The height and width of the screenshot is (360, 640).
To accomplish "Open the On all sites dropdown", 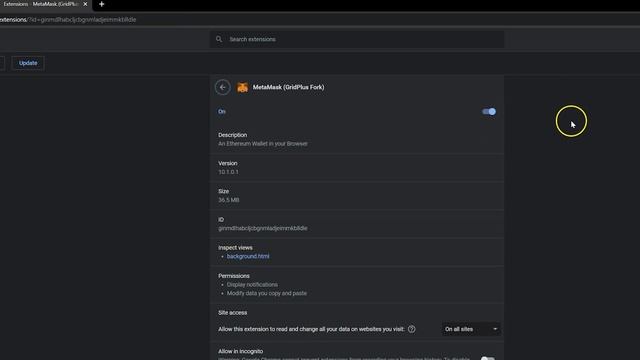I will pyautogui.click(x=471, y=329).
